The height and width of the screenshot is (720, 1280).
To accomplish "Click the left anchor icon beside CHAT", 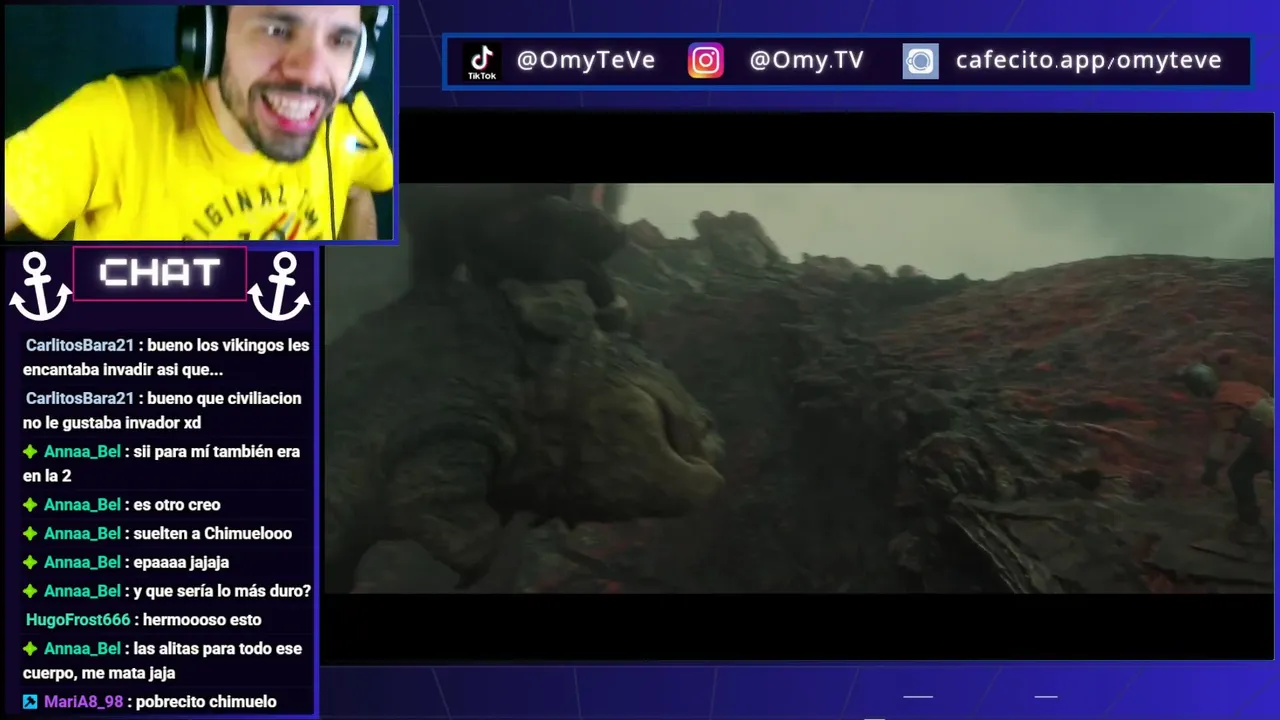I will pos(40,286).
